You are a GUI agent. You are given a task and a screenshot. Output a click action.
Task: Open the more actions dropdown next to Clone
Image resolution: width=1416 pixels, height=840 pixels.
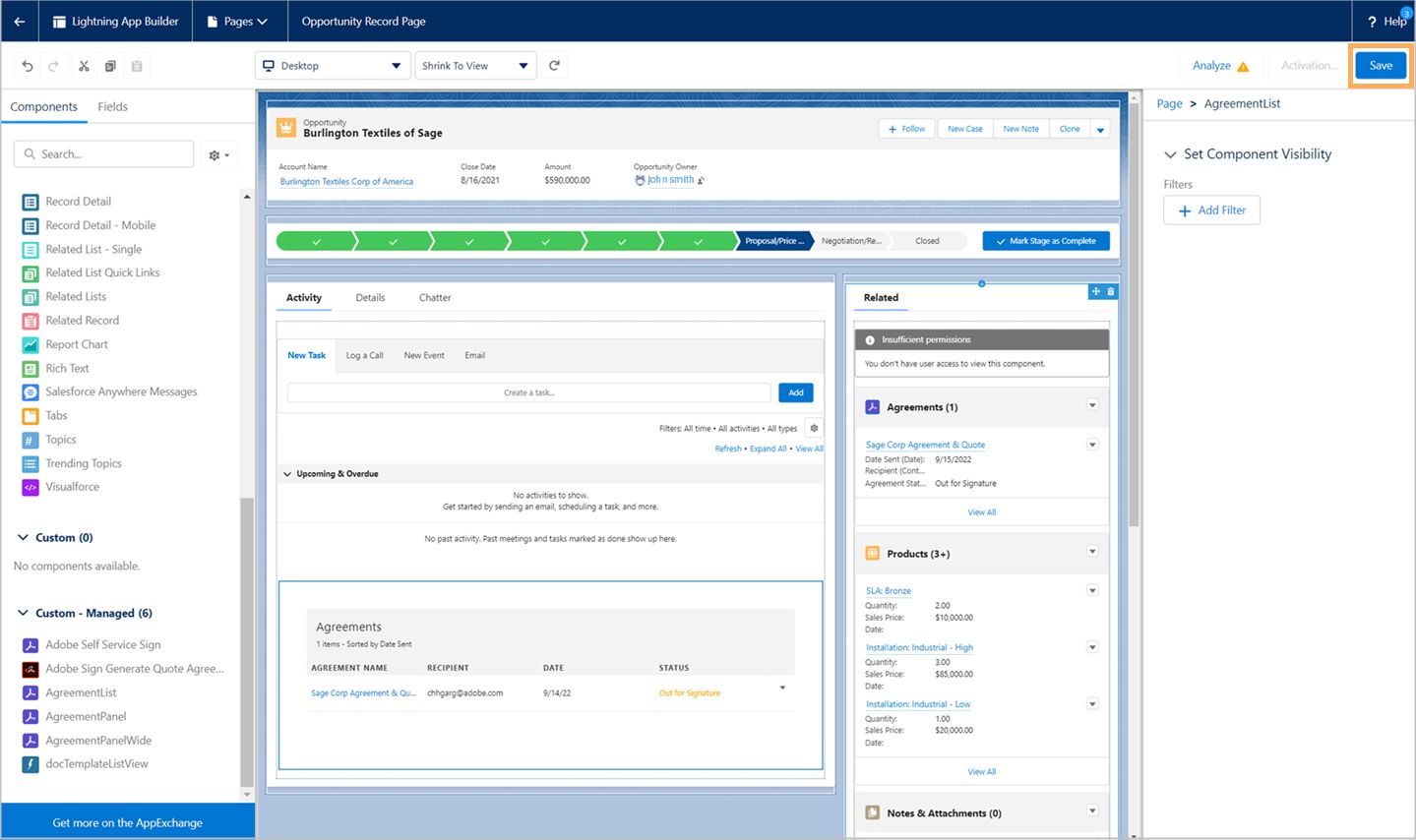pyautogui.click(x=1100, y=129)
